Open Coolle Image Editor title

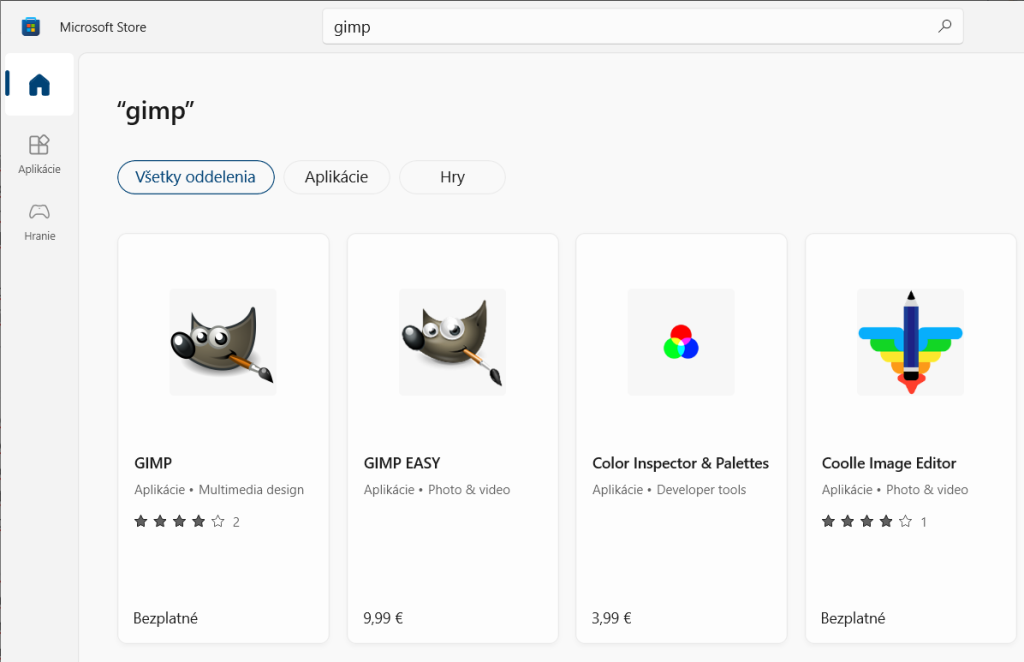coord(889,463)
